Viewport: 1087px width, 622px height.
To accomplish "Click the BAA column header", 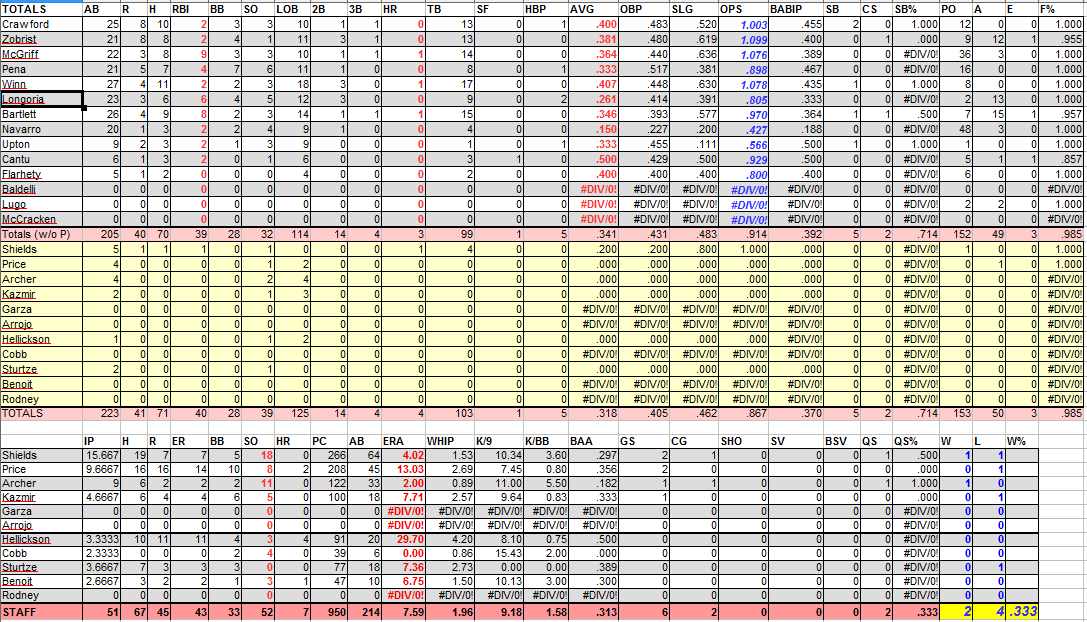I will pos(593,441).
